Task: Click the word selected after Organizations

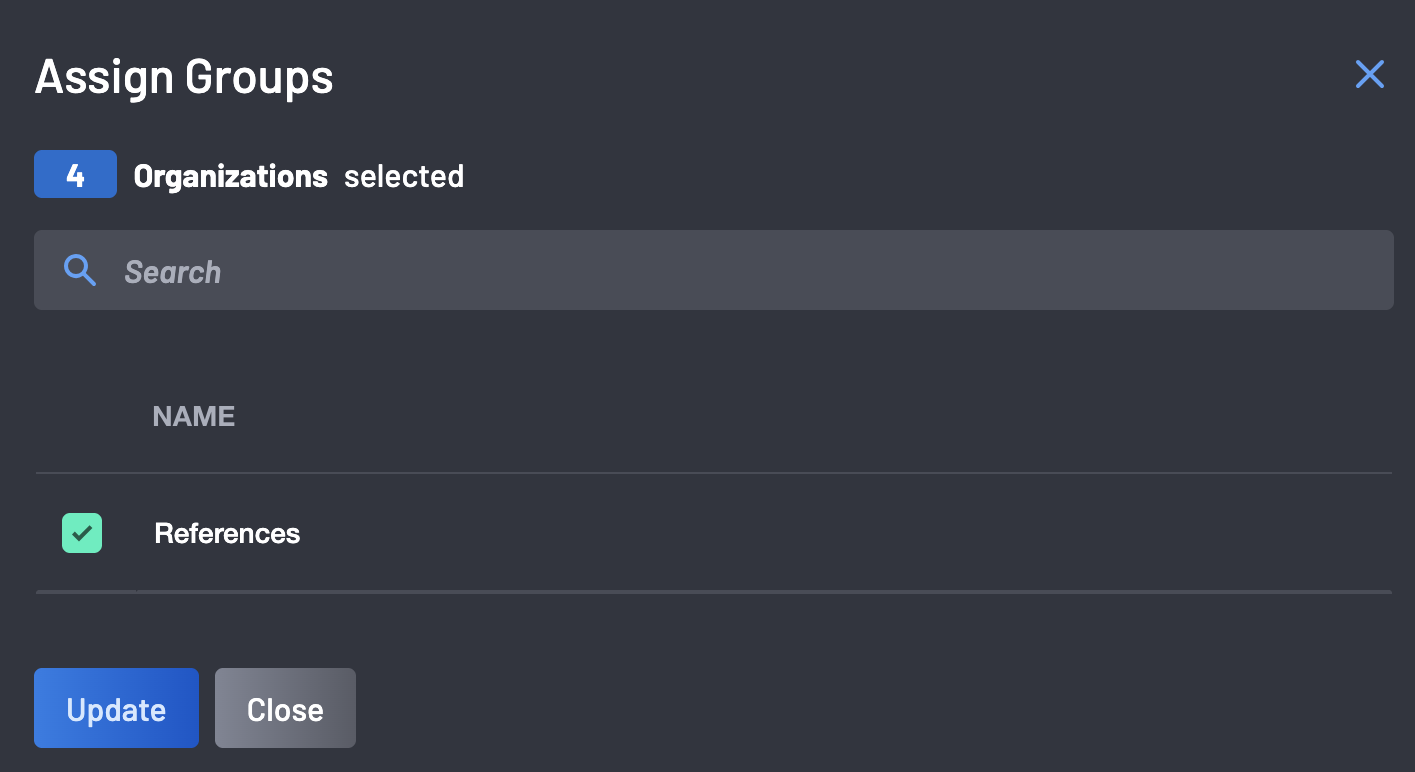Action: [x=404, y=176]
